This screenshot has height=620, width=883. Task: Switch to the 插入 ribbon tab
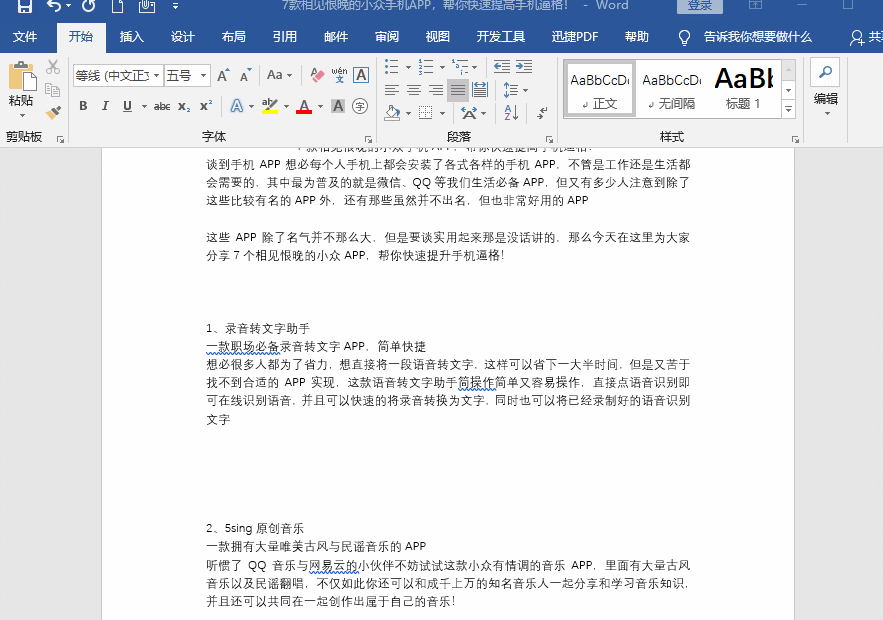(x=133, y=36)
